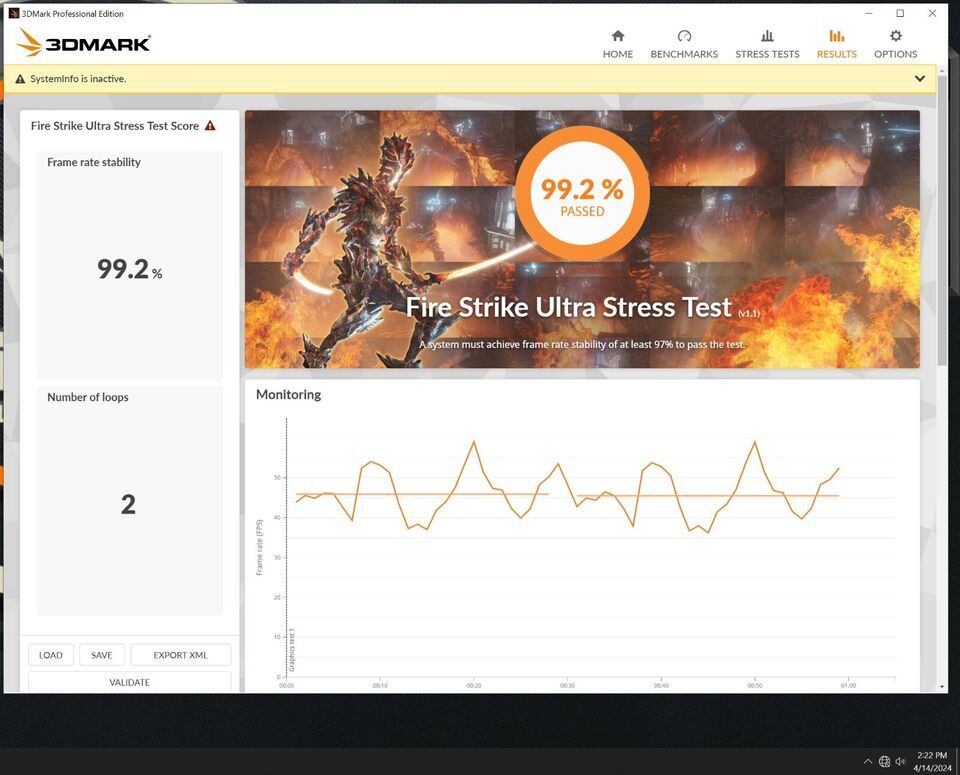
Task: Click the 99.2 % frame rate stability value
Action: (x=129, y=269)
